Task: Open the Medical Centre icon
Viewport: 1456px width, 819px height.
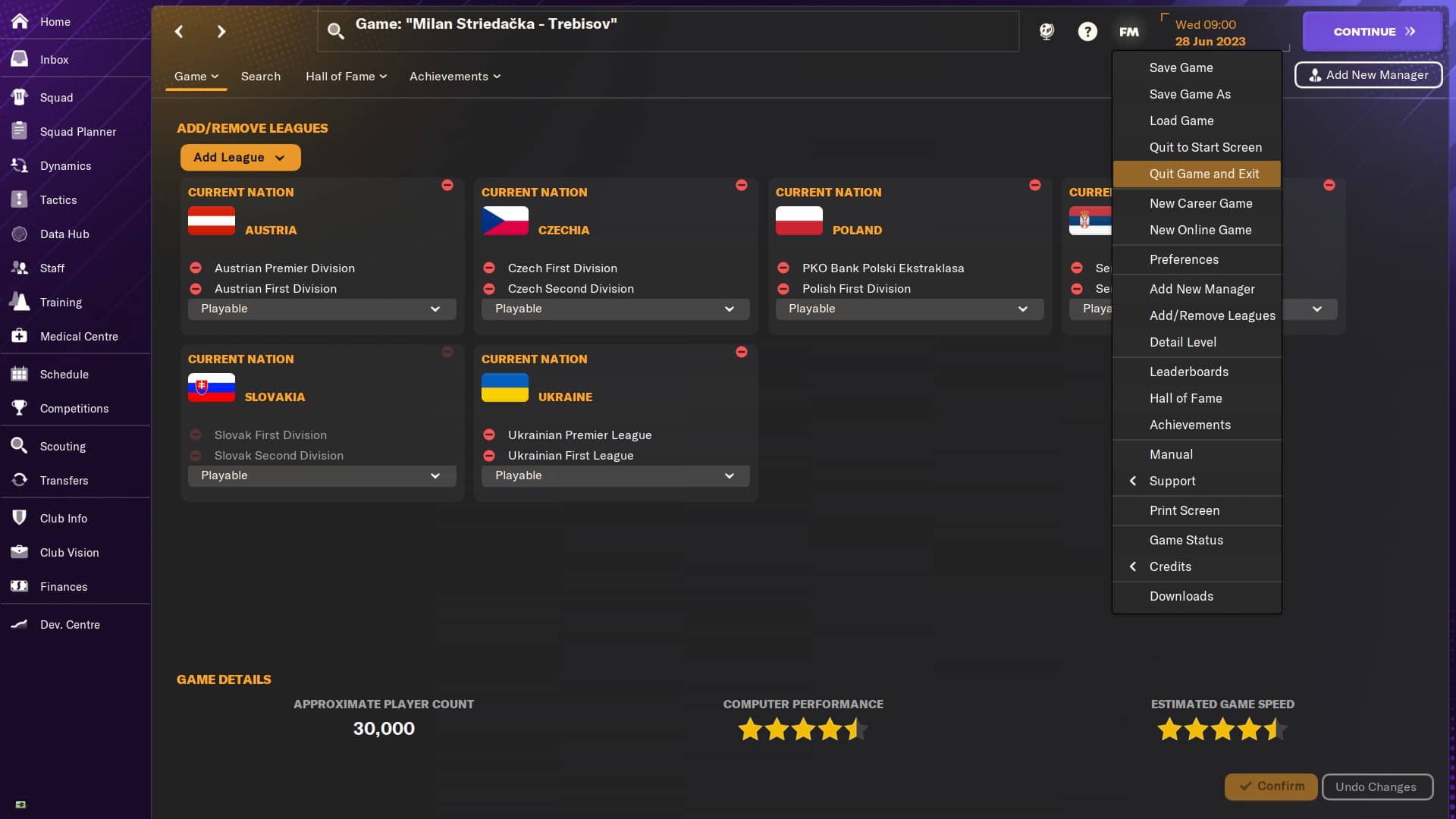Action: click(20, 336)
